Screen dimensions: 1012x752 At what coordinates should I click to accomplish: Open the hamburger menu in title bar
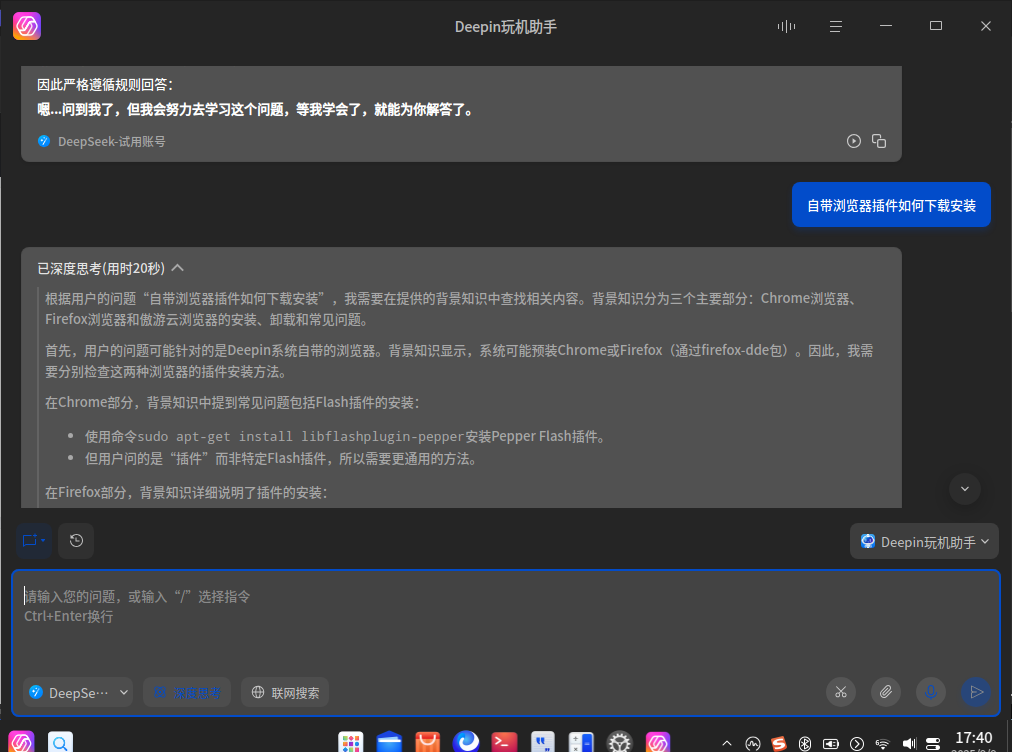[x=836, y=26]
